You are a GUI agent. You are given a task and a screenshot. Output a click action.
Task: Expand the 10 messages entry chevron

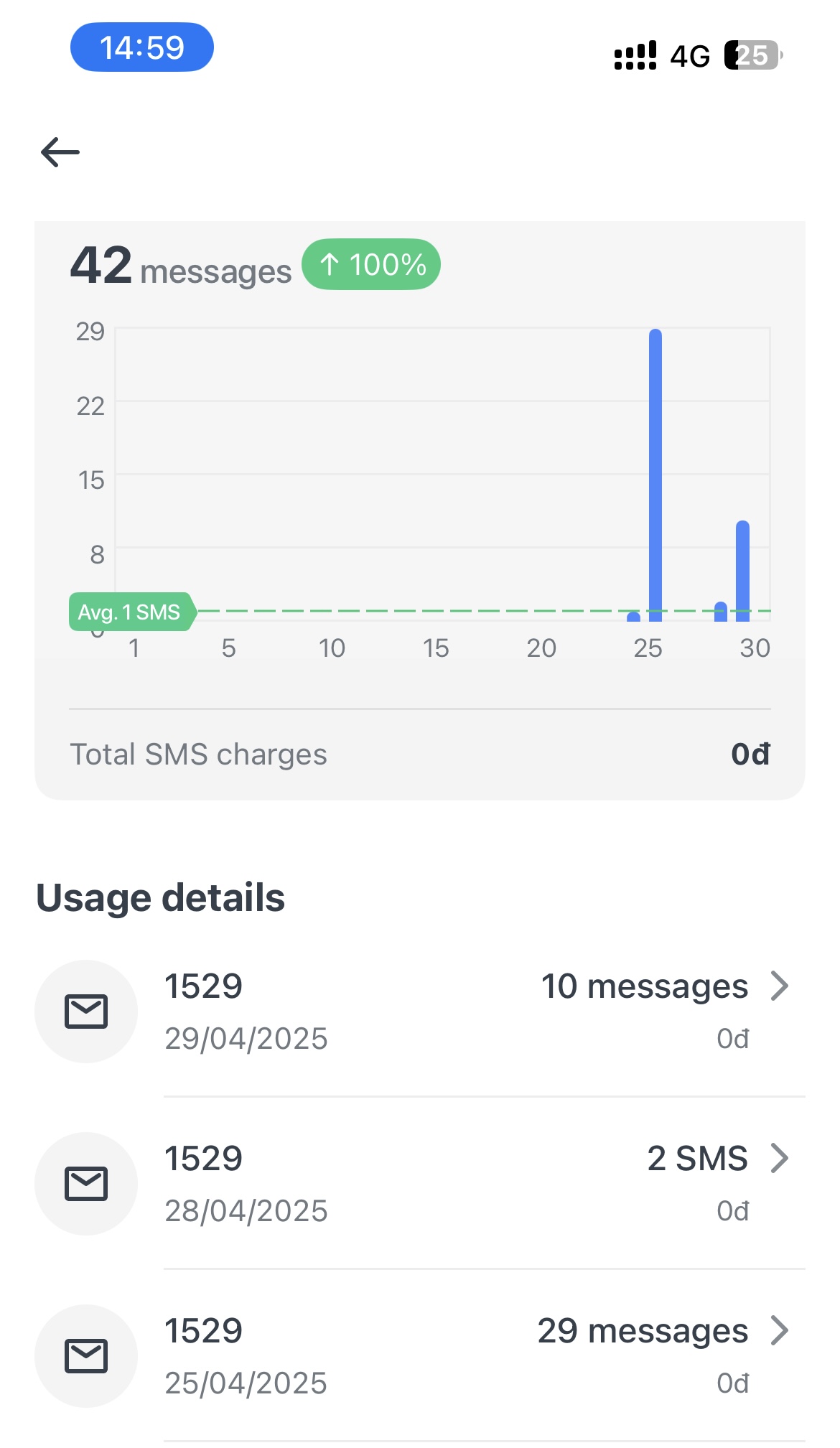780,986
